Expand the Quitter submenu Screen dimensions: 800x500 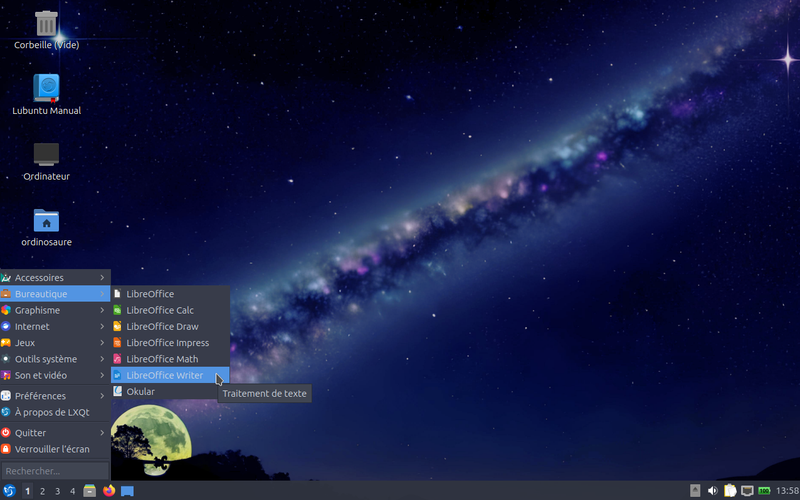(x=55, y=433)
